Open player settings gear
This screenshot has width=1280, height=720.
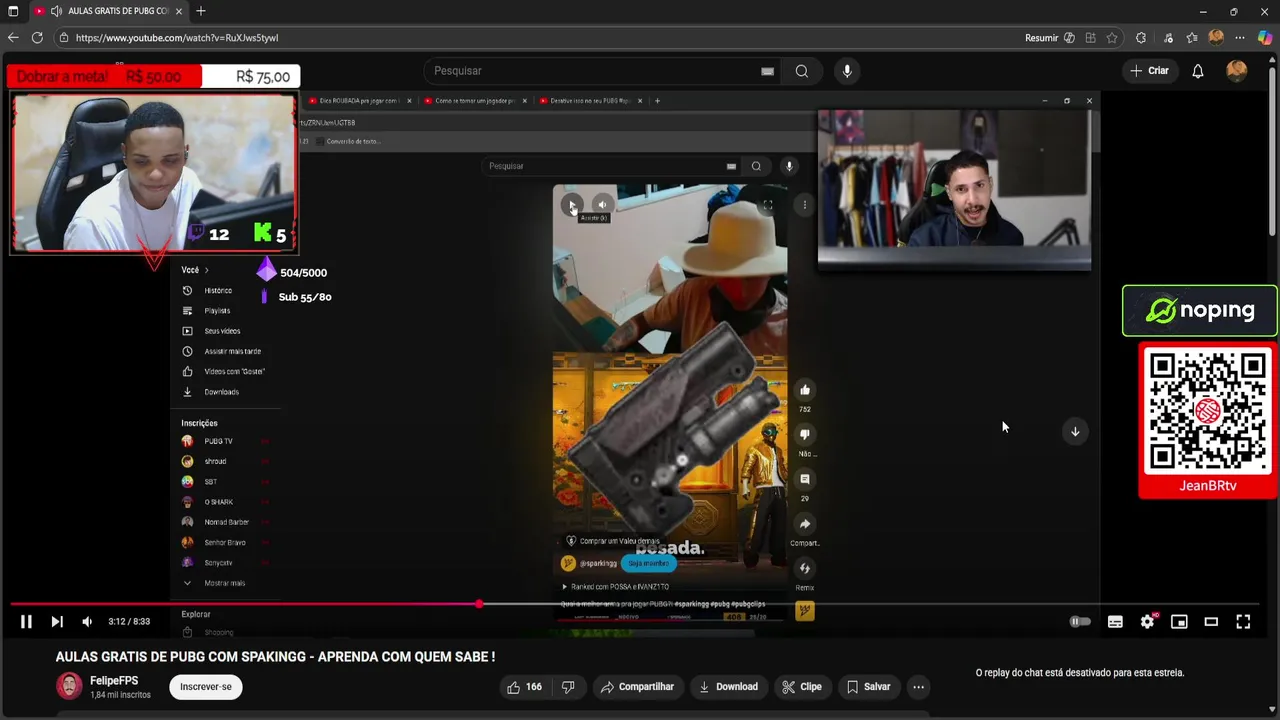tap(1147, 621)
